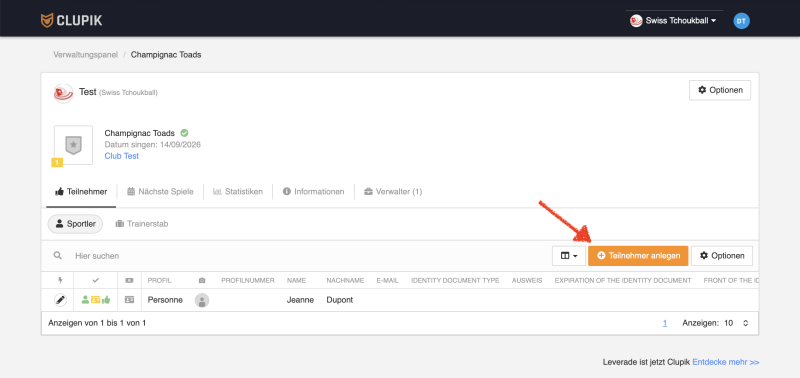Click the green verified check icon
This screenshot has height=378, width=800.
click(x=184, y=133)
